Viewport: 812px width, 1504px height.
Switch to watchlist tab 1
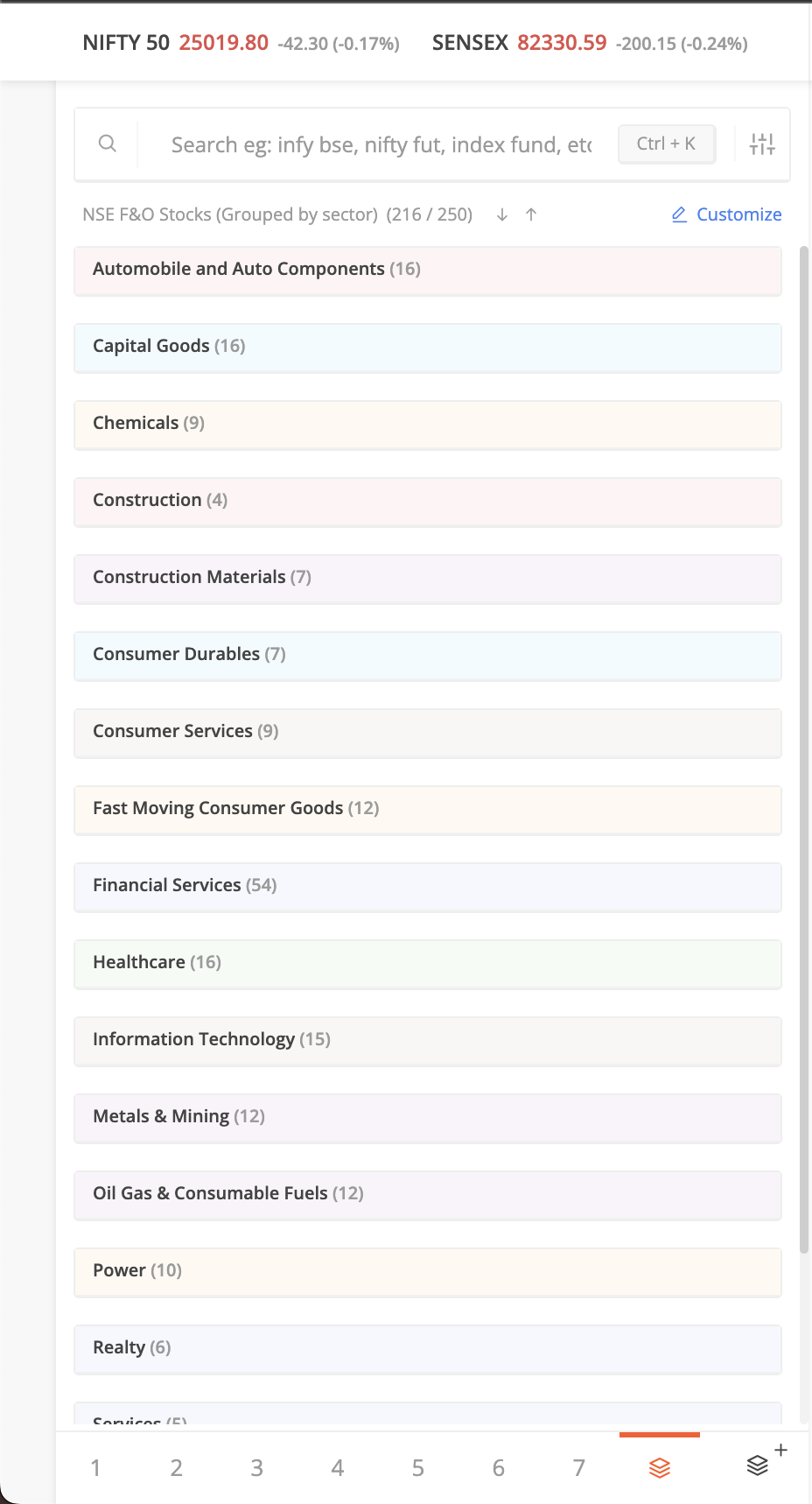pos(95,1468)
